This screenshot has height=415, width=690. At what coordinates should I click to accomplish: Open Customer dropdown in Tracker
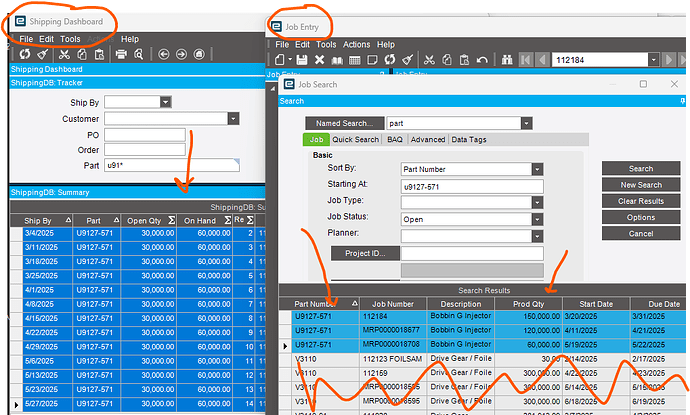pos(233,118)
